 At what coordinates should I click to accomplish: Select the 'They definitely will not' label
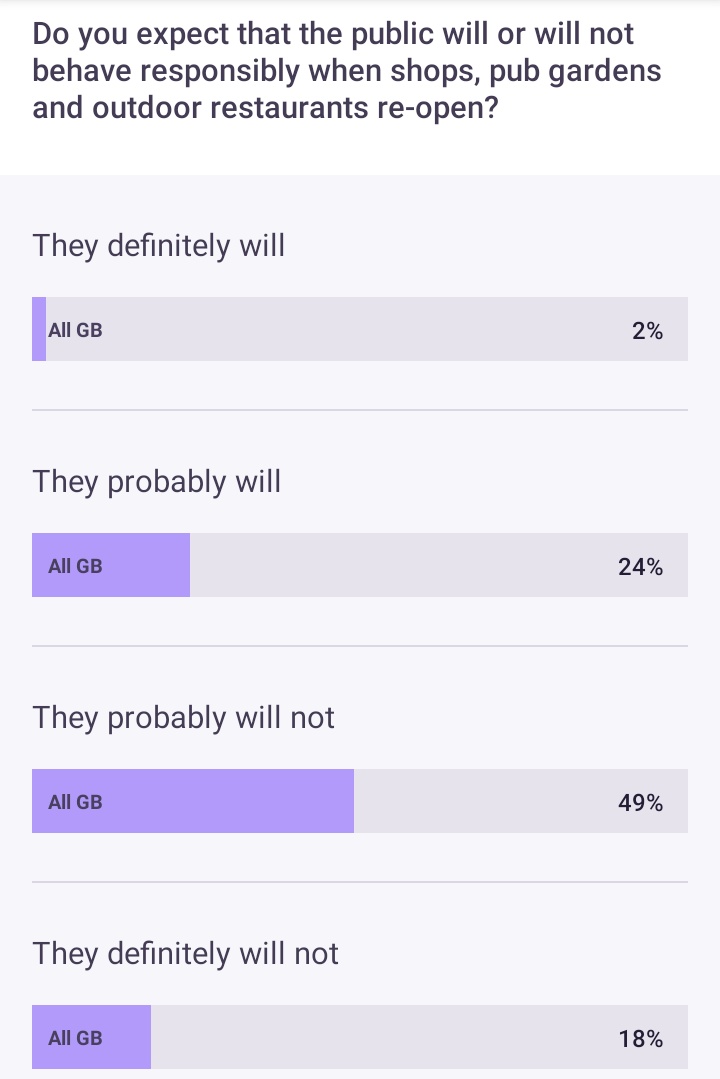(185, 954)
